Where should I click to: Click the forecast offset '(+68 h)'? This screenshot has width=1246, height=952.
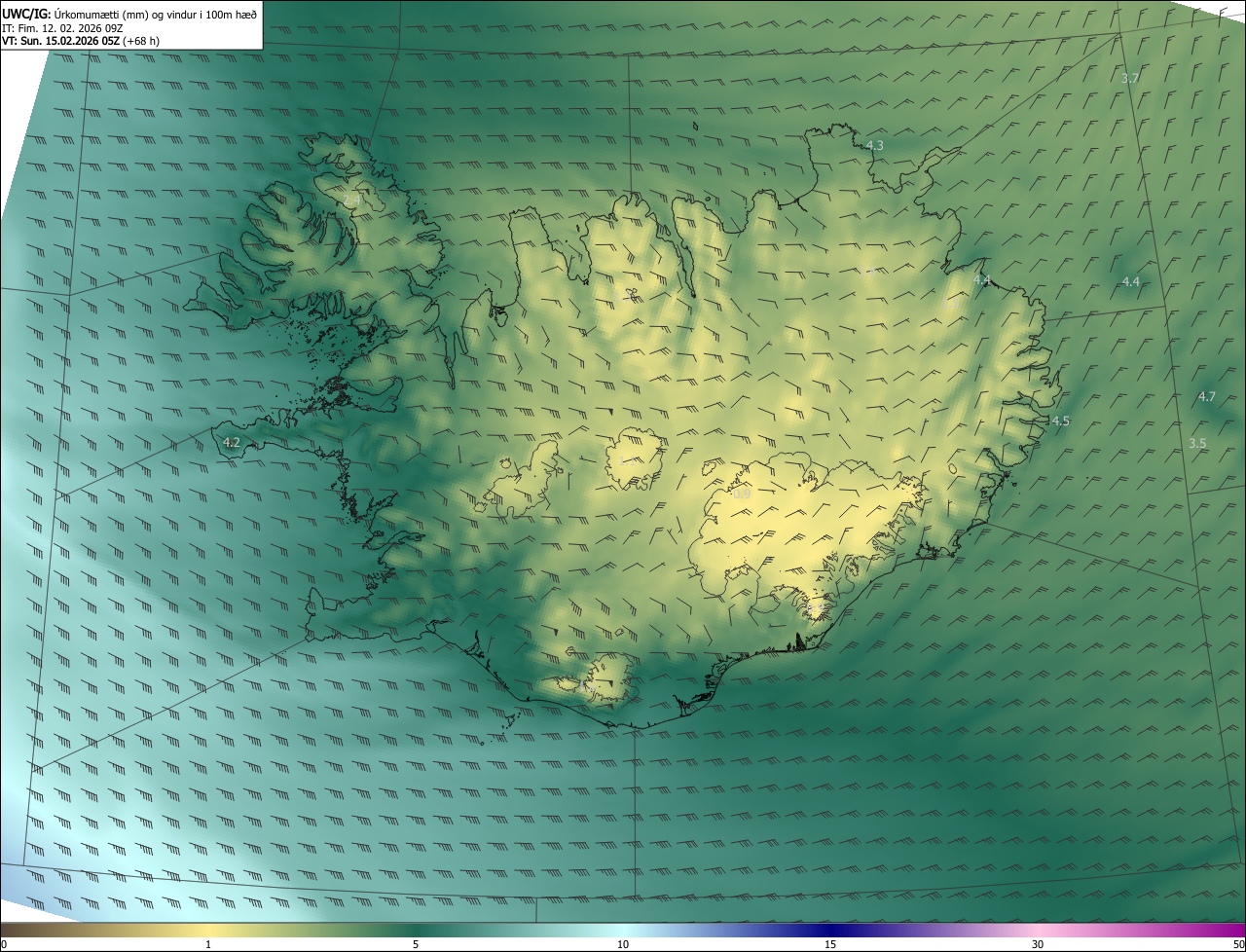tap(142, 42)
